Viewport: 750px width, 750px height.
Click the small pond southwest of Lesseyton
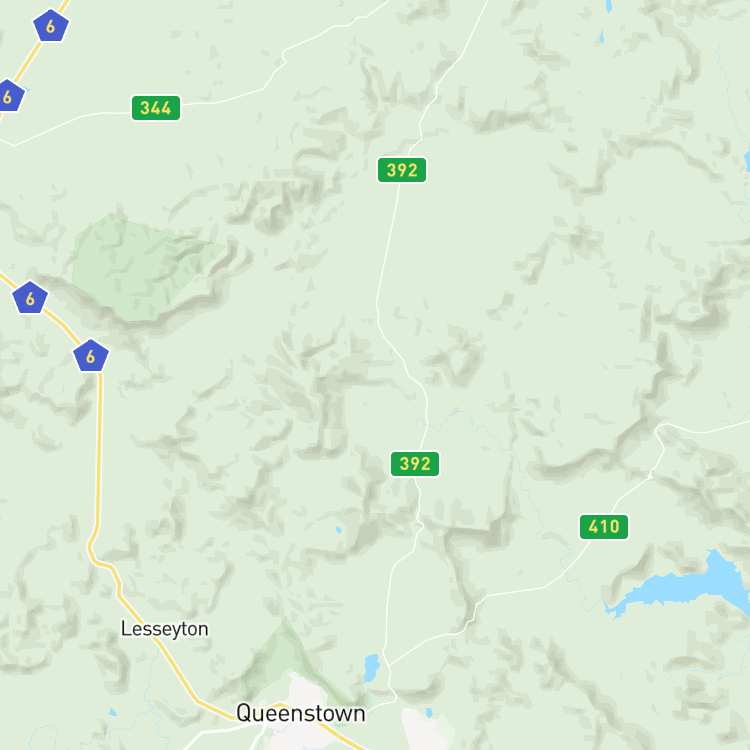pos(112,713)
